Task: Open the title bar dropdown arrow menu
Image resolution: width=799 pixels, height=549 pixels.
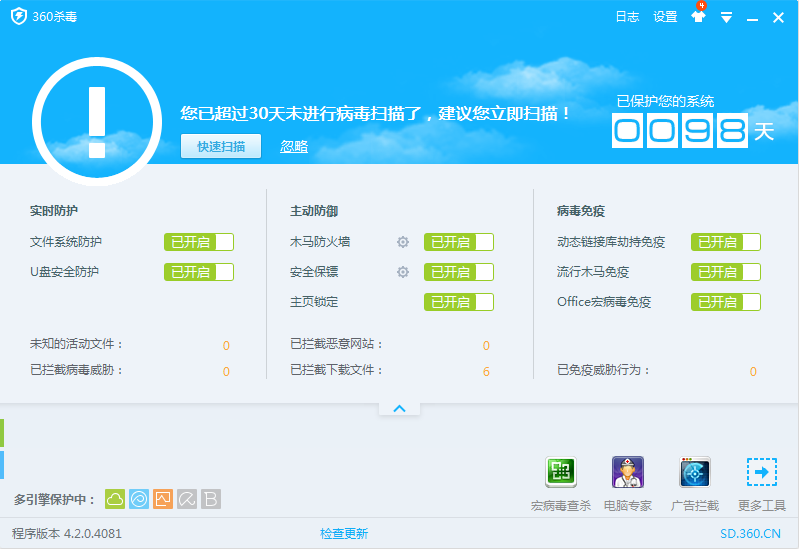Action: [726, 18]
